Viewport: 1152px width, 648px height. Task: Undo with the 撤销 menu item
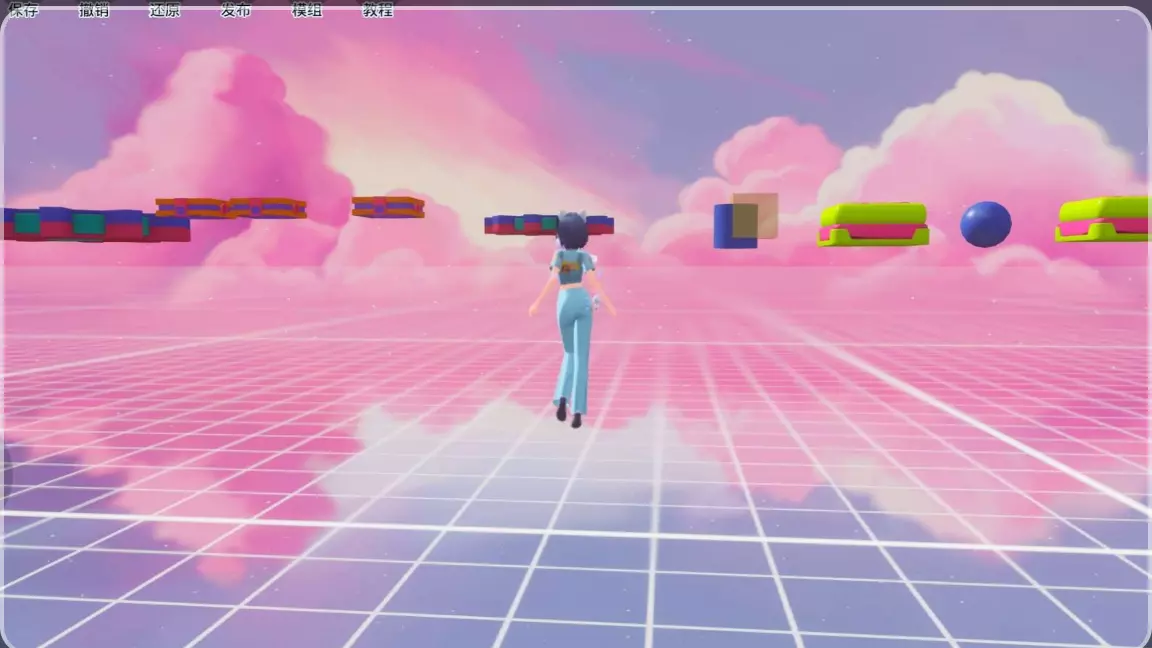[x=94, y=10]
